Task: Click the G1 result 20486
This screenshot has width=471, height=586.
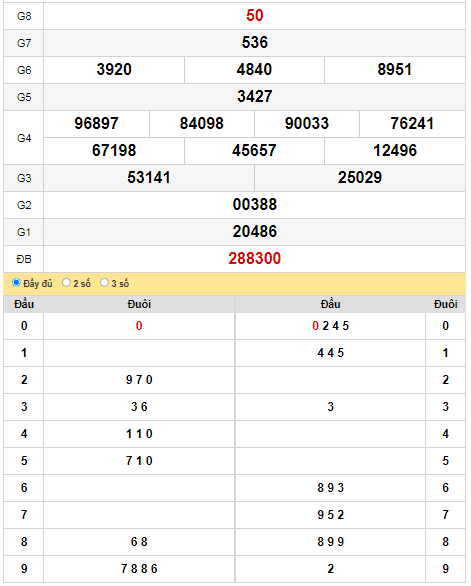Action: pyautogui.click(x=255, y=232)
